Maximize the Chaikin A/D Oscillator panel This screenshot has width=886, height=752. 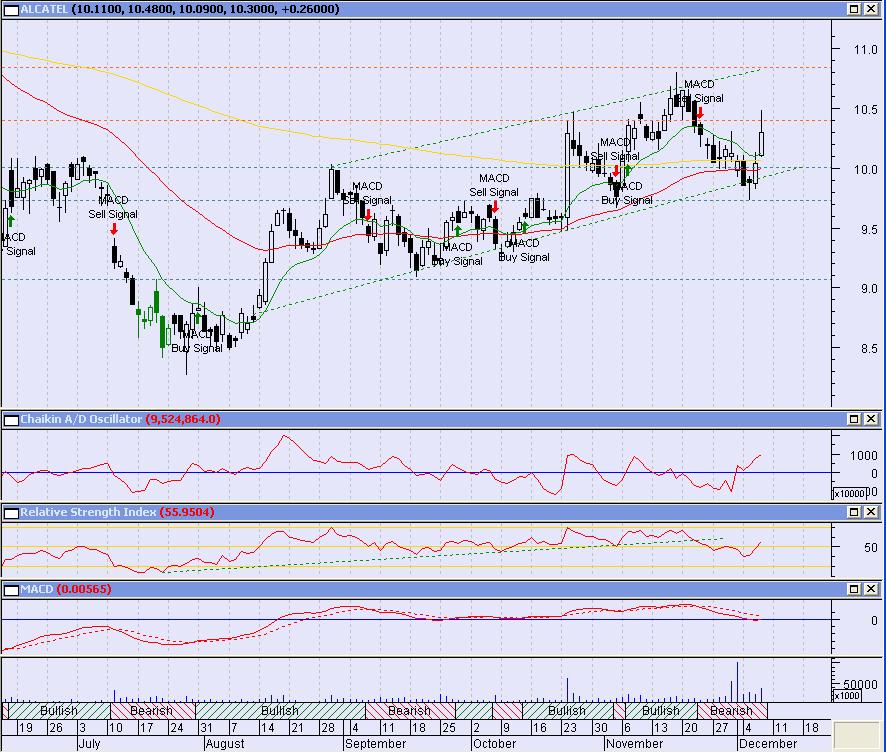tap(854, 419)
